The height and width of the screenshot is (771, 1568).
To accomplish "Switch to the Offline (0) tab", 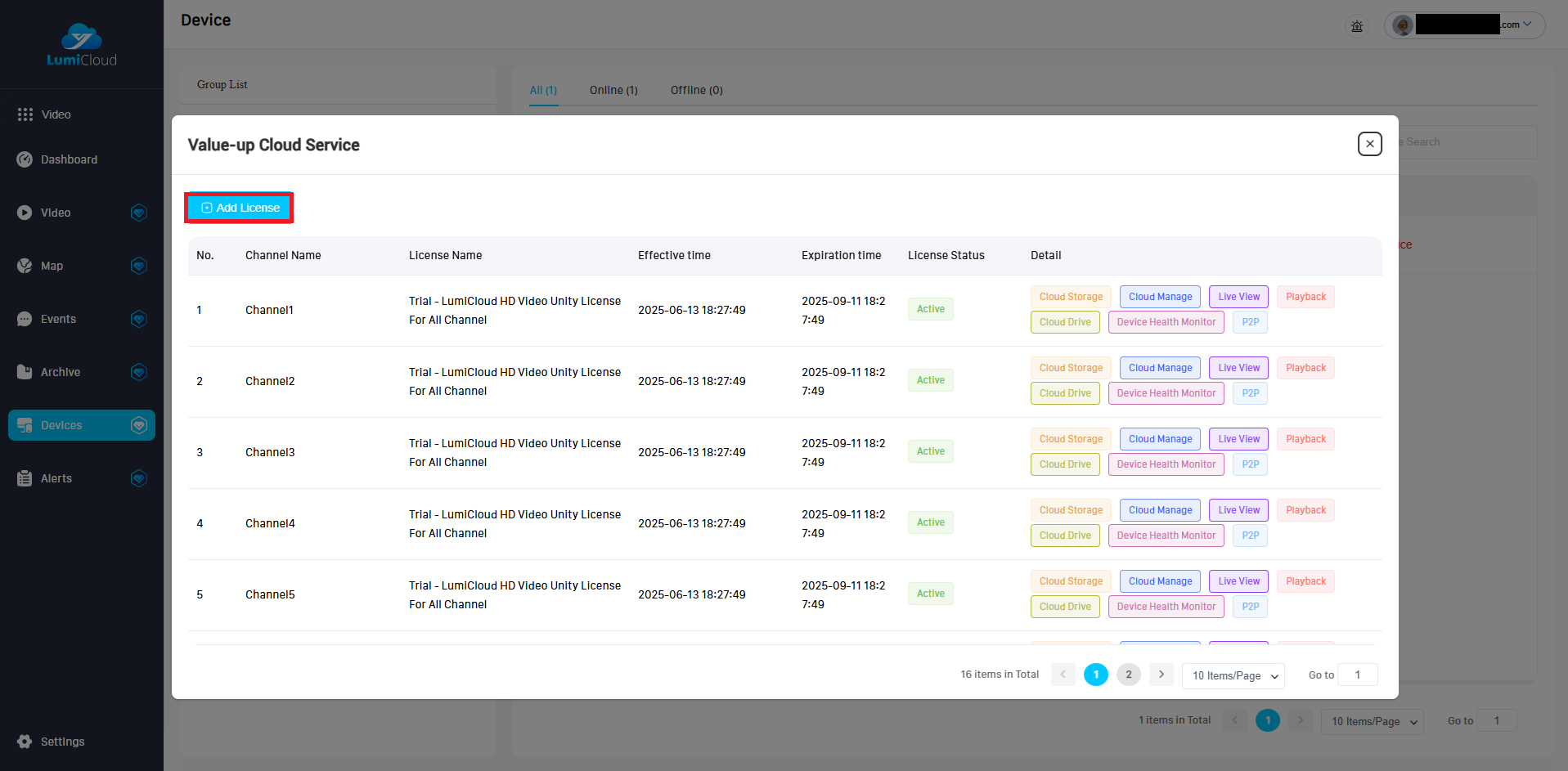I will click(x=696, y=90).
